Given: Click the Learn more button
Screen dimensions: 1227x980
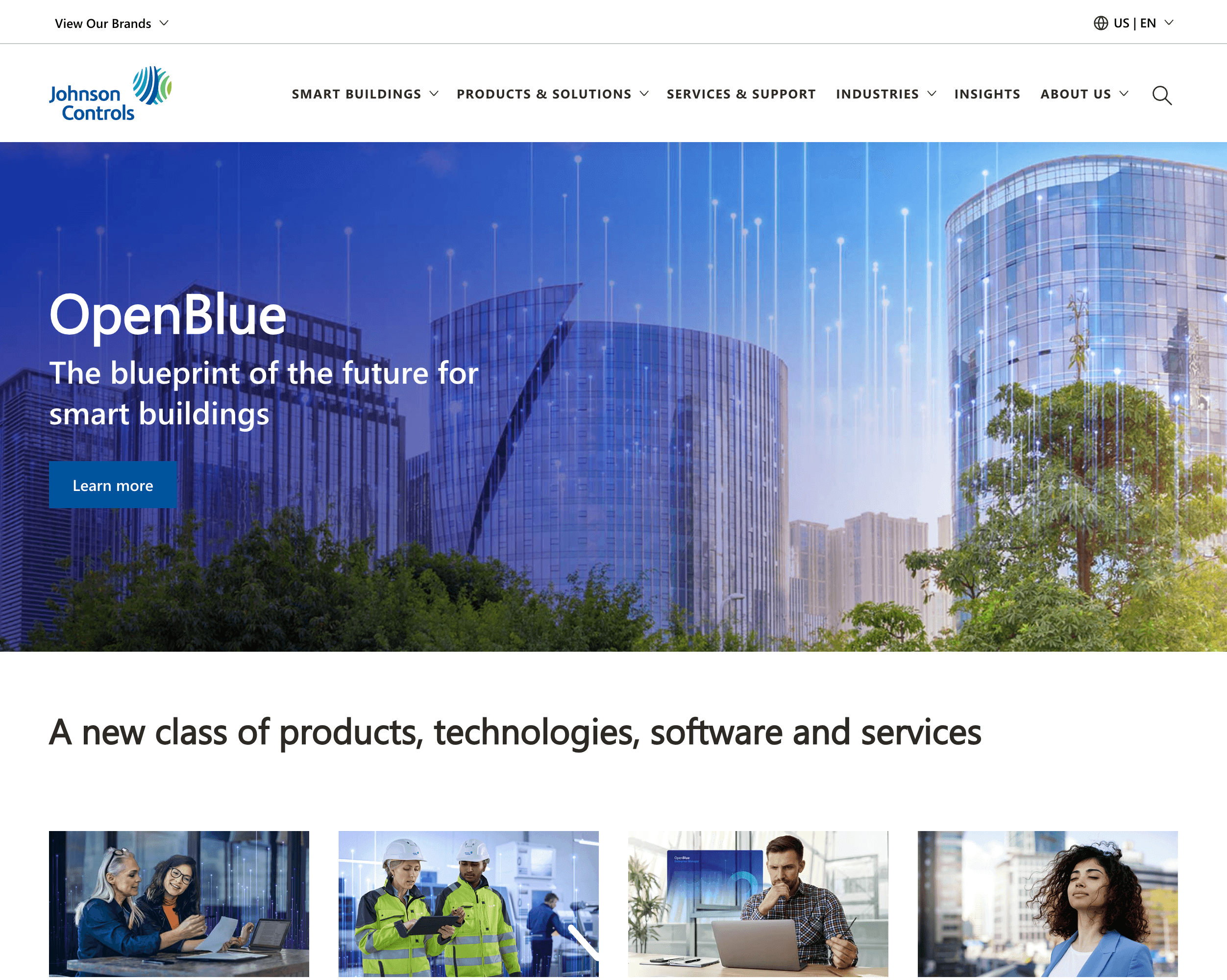Looking at the screenshot, I should tap(112, 484).
